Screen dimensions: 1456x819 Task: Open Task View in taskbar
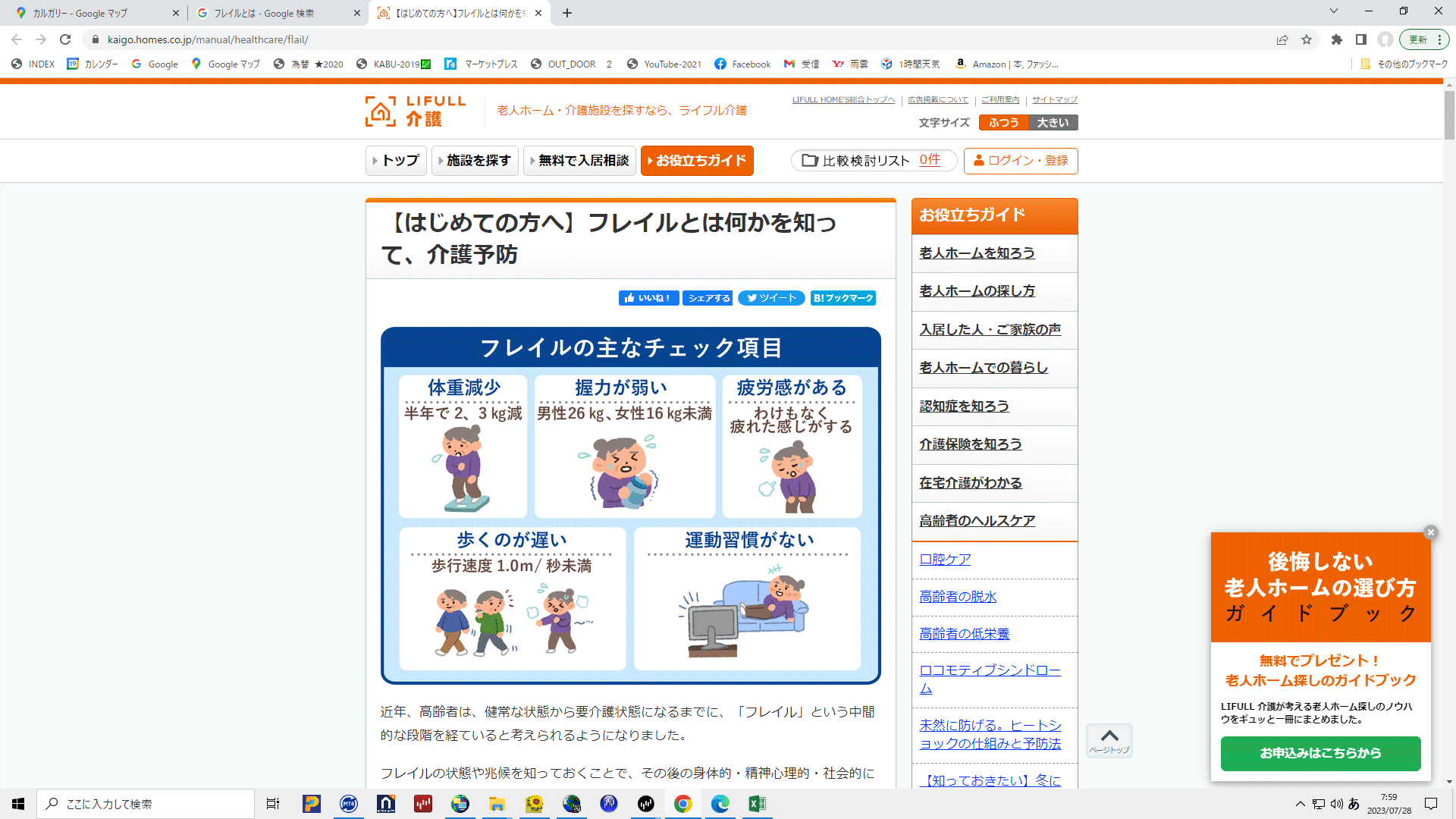tap(273, 804)
